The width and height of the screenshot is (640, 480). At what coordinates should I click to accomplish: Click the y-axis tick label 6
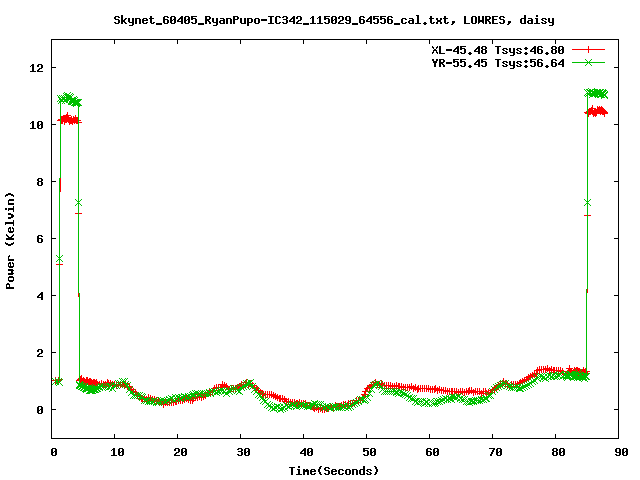coord(40,239)
